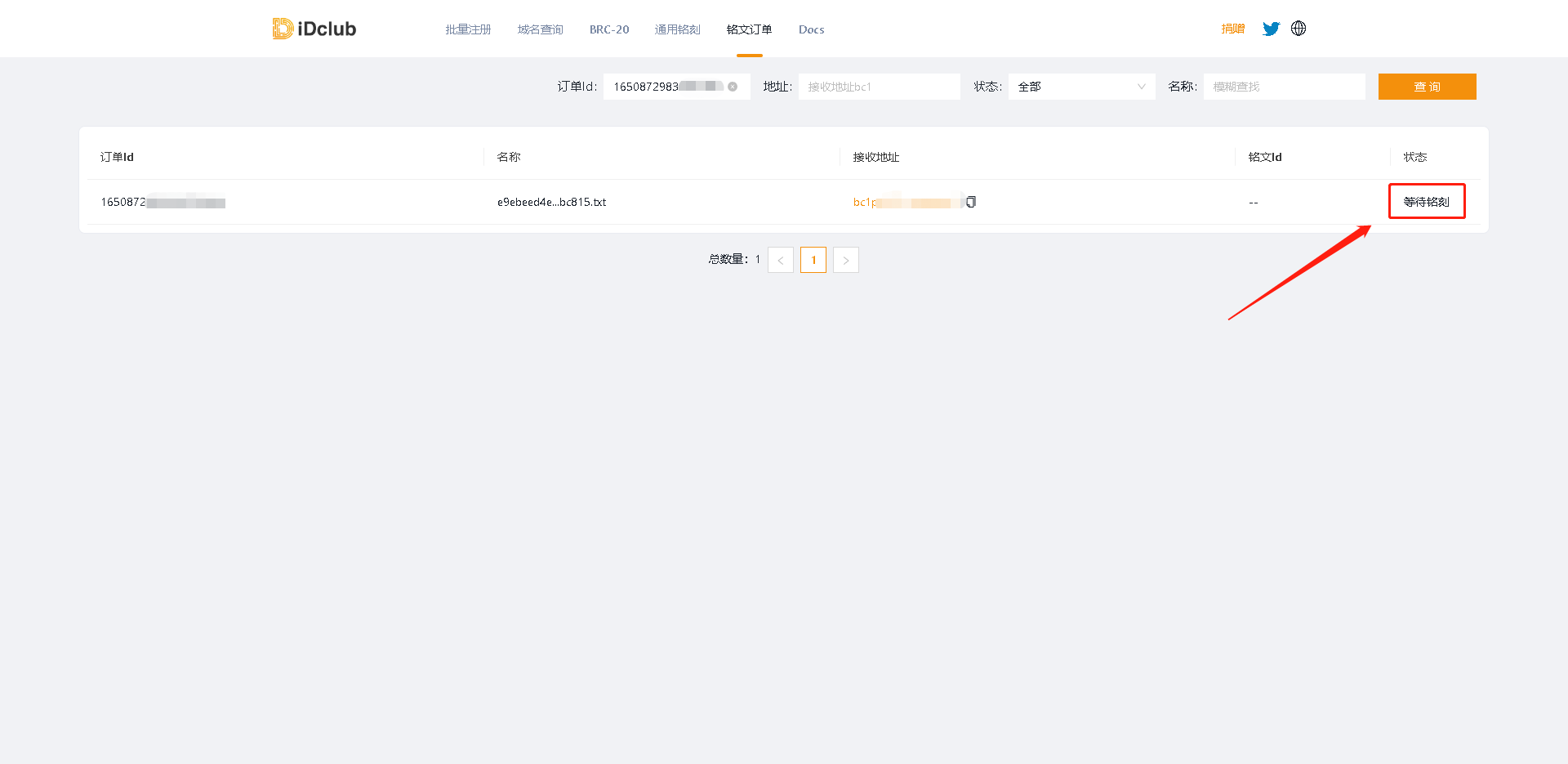Select page 1 in pagination

pos(813,260)
